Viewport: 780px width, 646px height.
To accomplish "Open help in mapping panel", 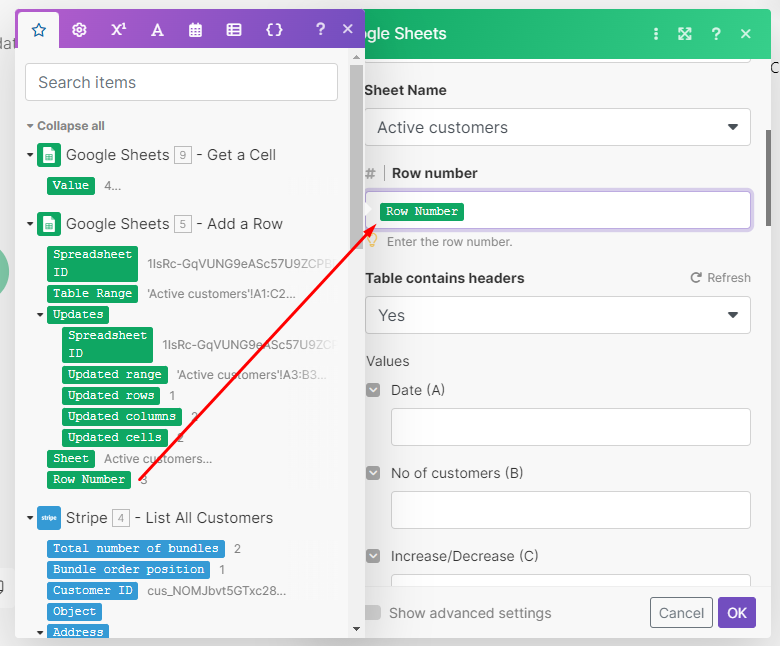I will pyautogui.click(x=320, y=29).
